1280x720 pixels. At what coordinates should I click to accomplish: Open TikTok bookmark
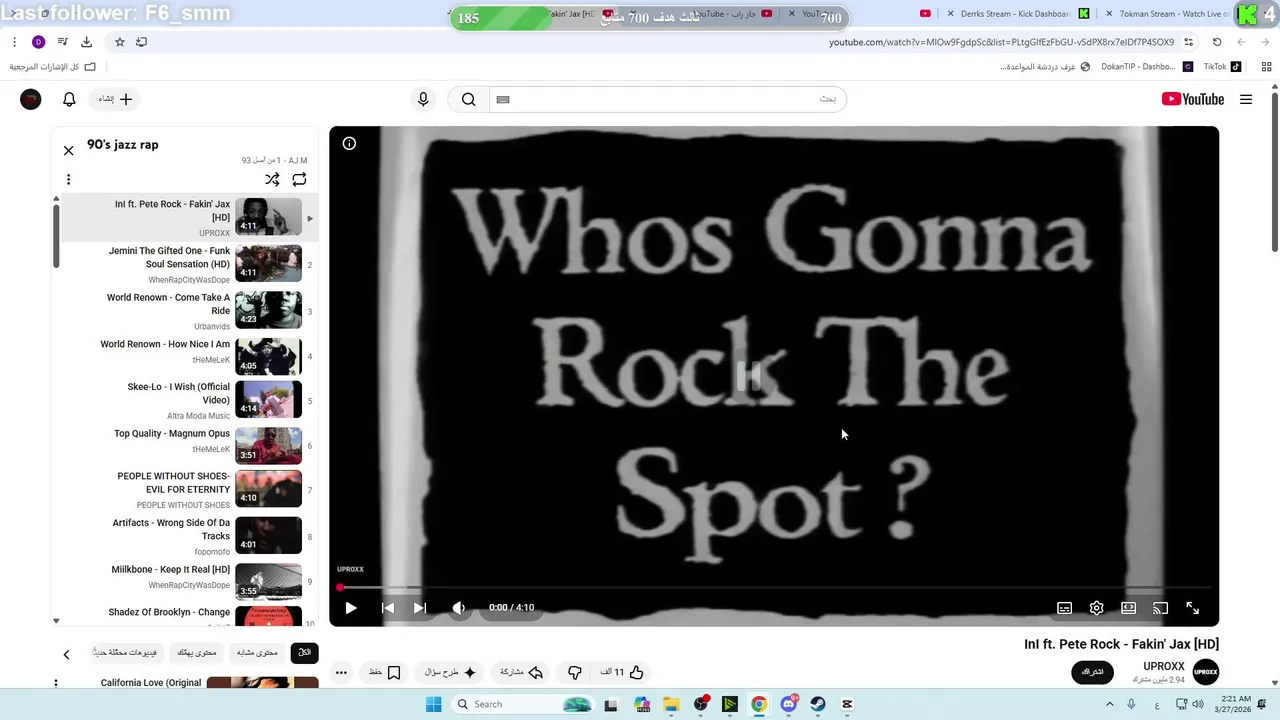(1221, 67)
